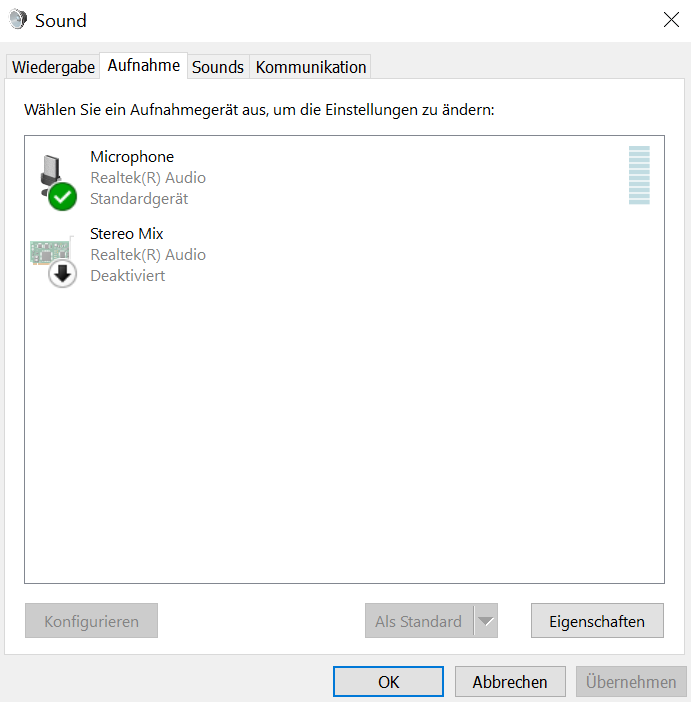
Task: Click the Stereo Mix sound card icon
Action: [54, 260]
